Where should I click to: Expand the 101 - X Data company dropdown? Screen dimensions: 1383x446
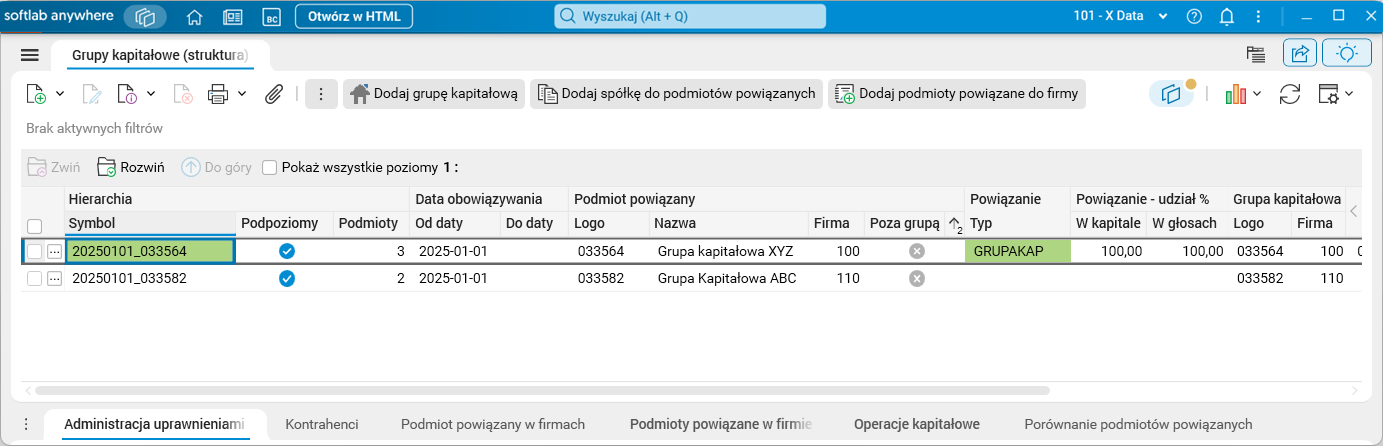(x=1162, y=17)
